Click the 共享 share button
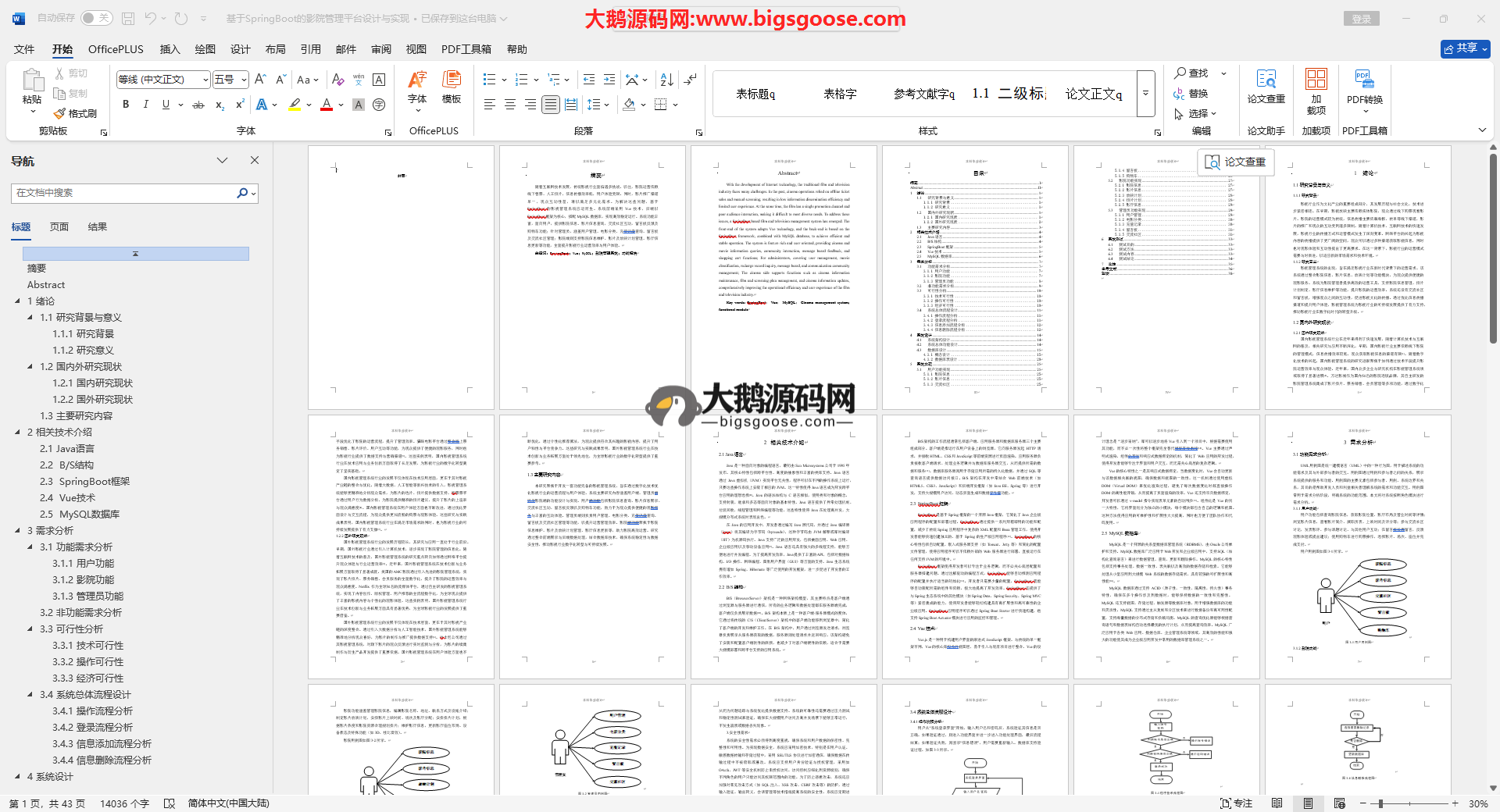 pyautogui.click(x=1465, y=48)
